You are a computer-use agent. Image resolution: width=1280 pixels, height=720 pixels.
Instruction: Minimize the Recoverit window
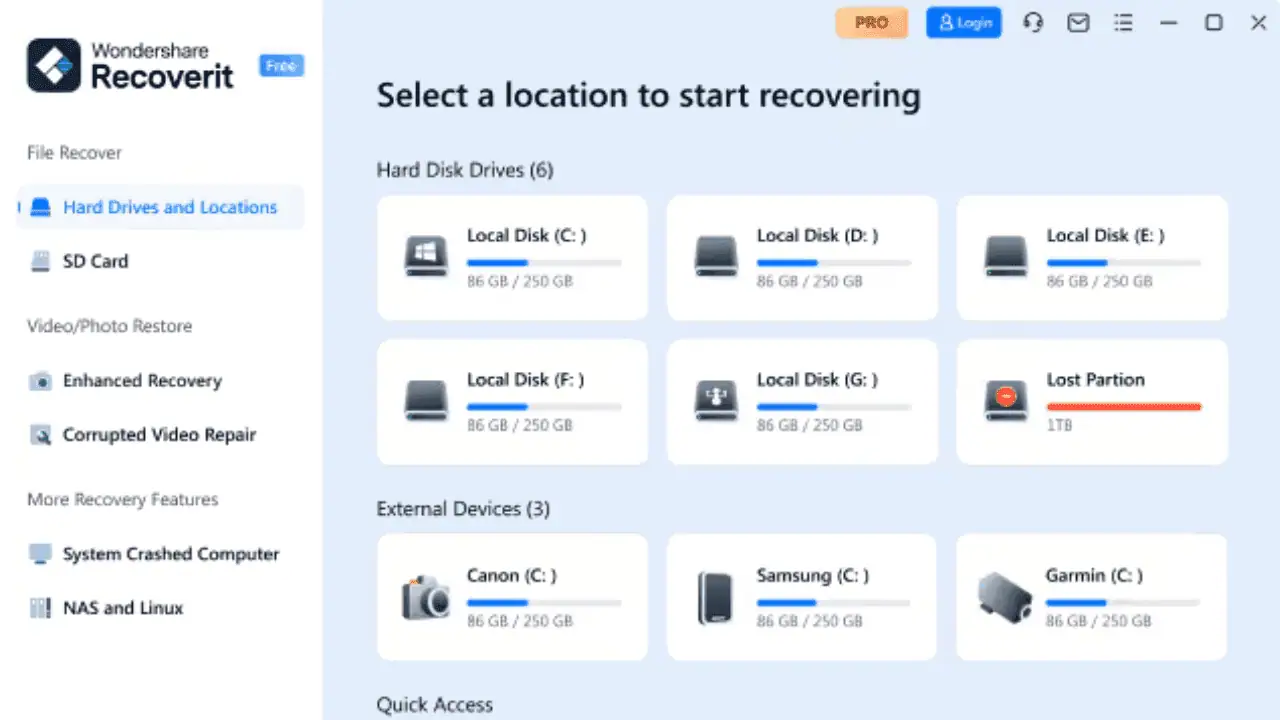(1168, 22)
